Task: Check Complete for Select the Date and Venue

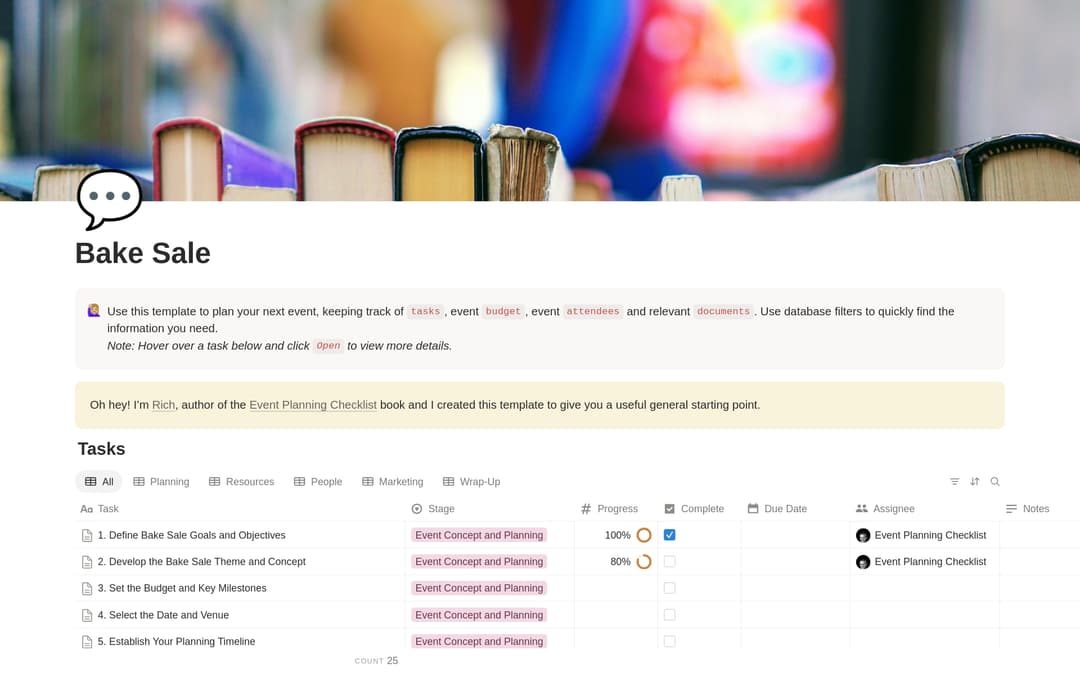Action: click(669, 615)
